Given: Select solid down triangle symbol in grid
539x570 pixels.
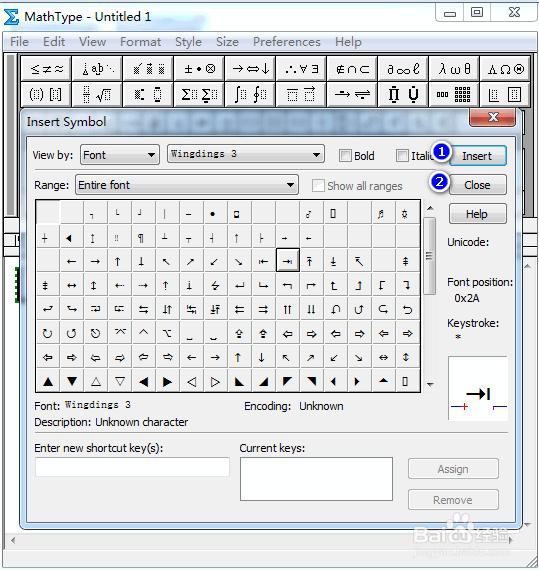Looking at the screenshot, I should click(x=72, y=381).
